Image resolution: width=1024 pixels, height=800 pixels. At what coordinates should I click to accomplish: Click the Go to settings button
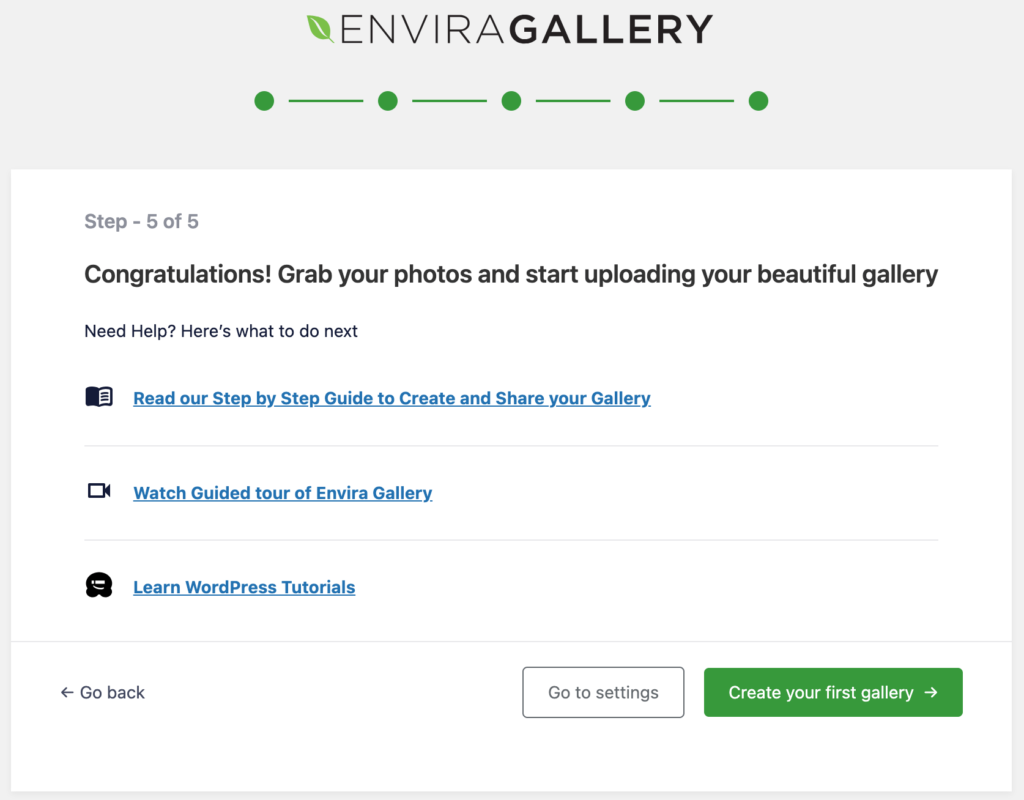pos(603,692)
